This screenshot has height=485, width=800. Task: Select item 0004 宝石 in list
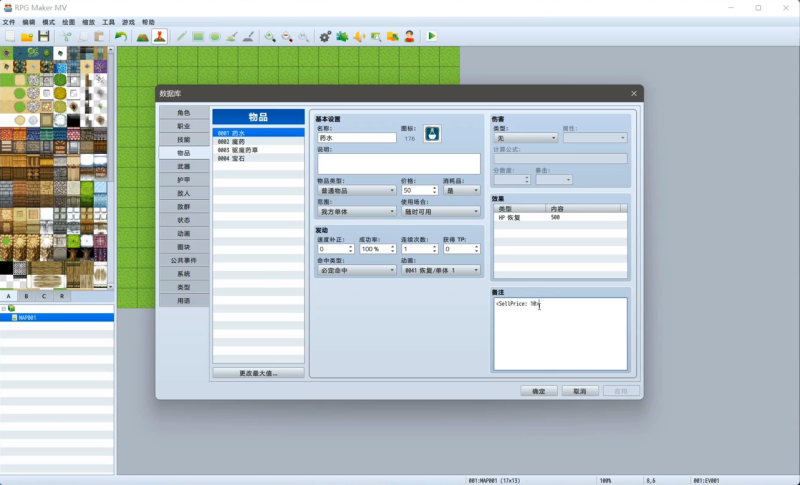(258, 159)
